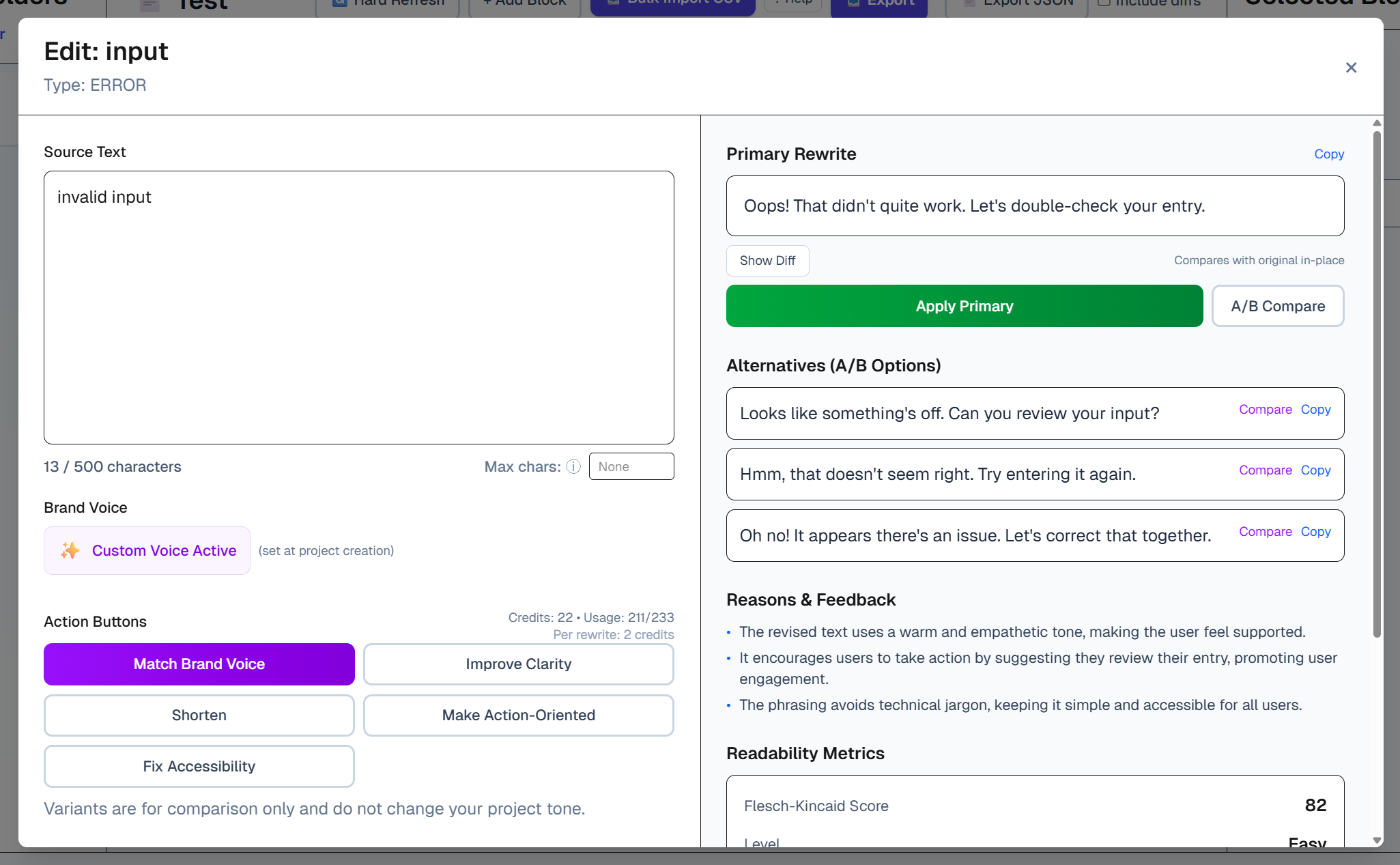Click the Max chars None input field
The height and width of the screenshot is (865, 1400).
631,466
